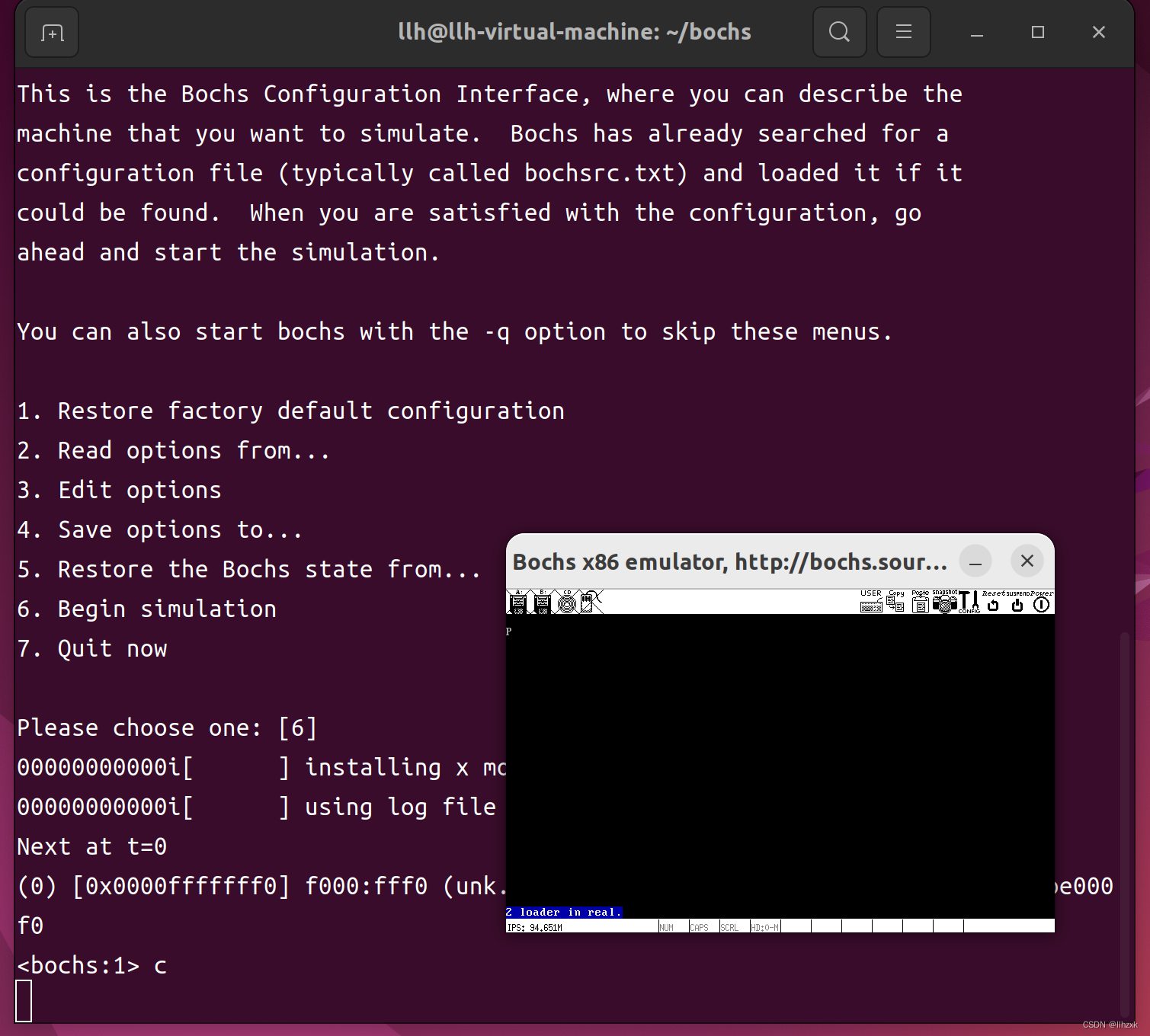The height and width of the screenshot is (1036, 1150).
Task: Click 'Please choose one: [6]' prompt line
Action: pyautogui.click(x=167, y=727)
